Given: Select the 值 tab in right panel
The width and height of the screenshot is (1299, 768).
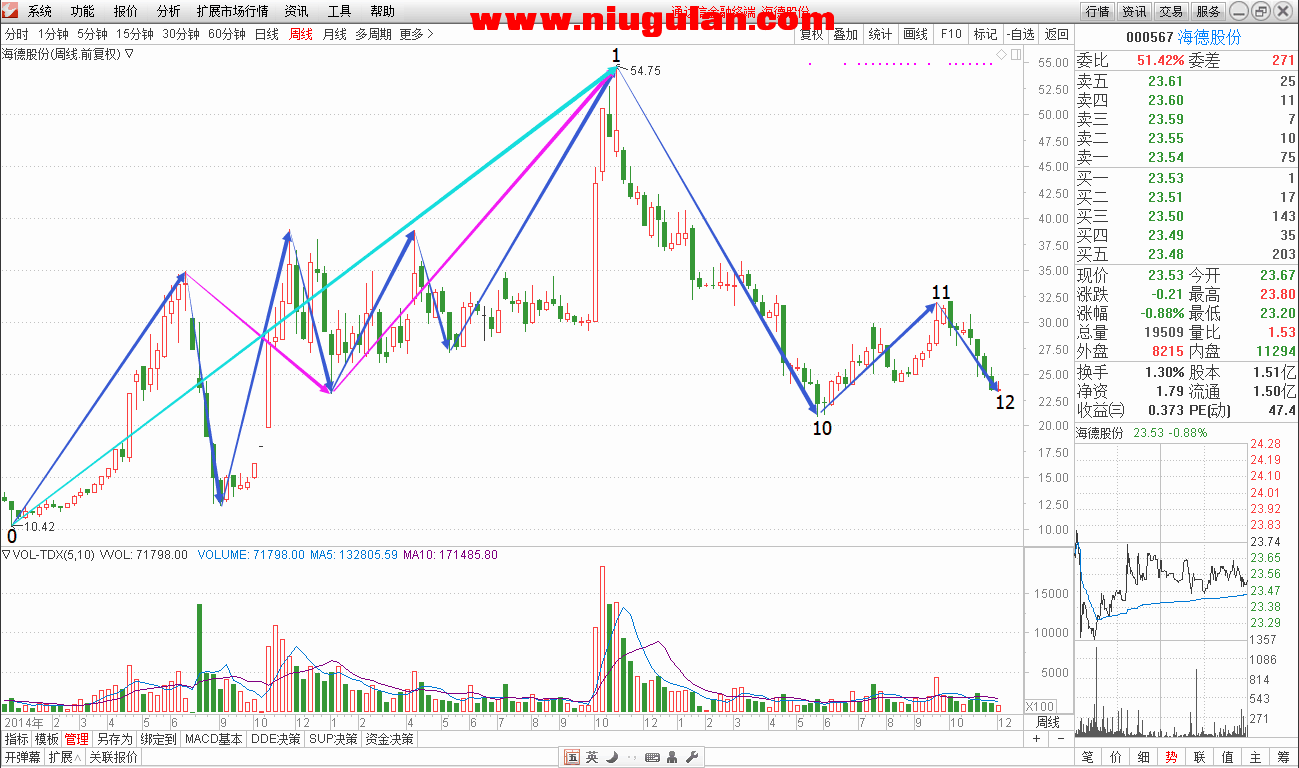Looking at the screenshot, I should pos(1227,757).
